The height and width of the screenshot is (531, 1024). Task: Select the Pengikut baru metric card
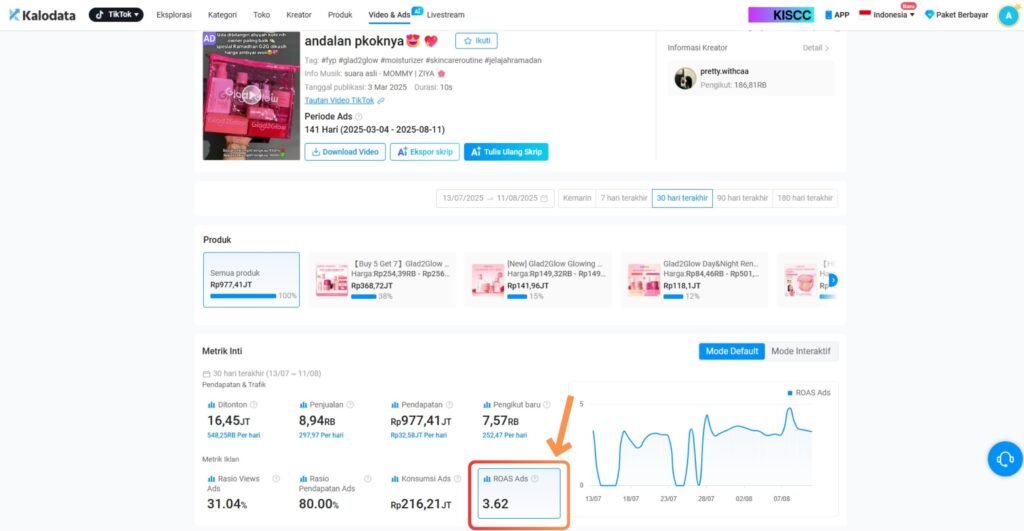coord(517,420)
